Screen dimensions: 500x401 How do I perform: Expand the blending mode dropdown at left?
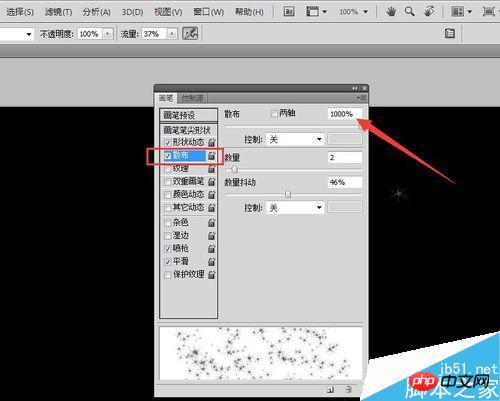pos(29,34)
